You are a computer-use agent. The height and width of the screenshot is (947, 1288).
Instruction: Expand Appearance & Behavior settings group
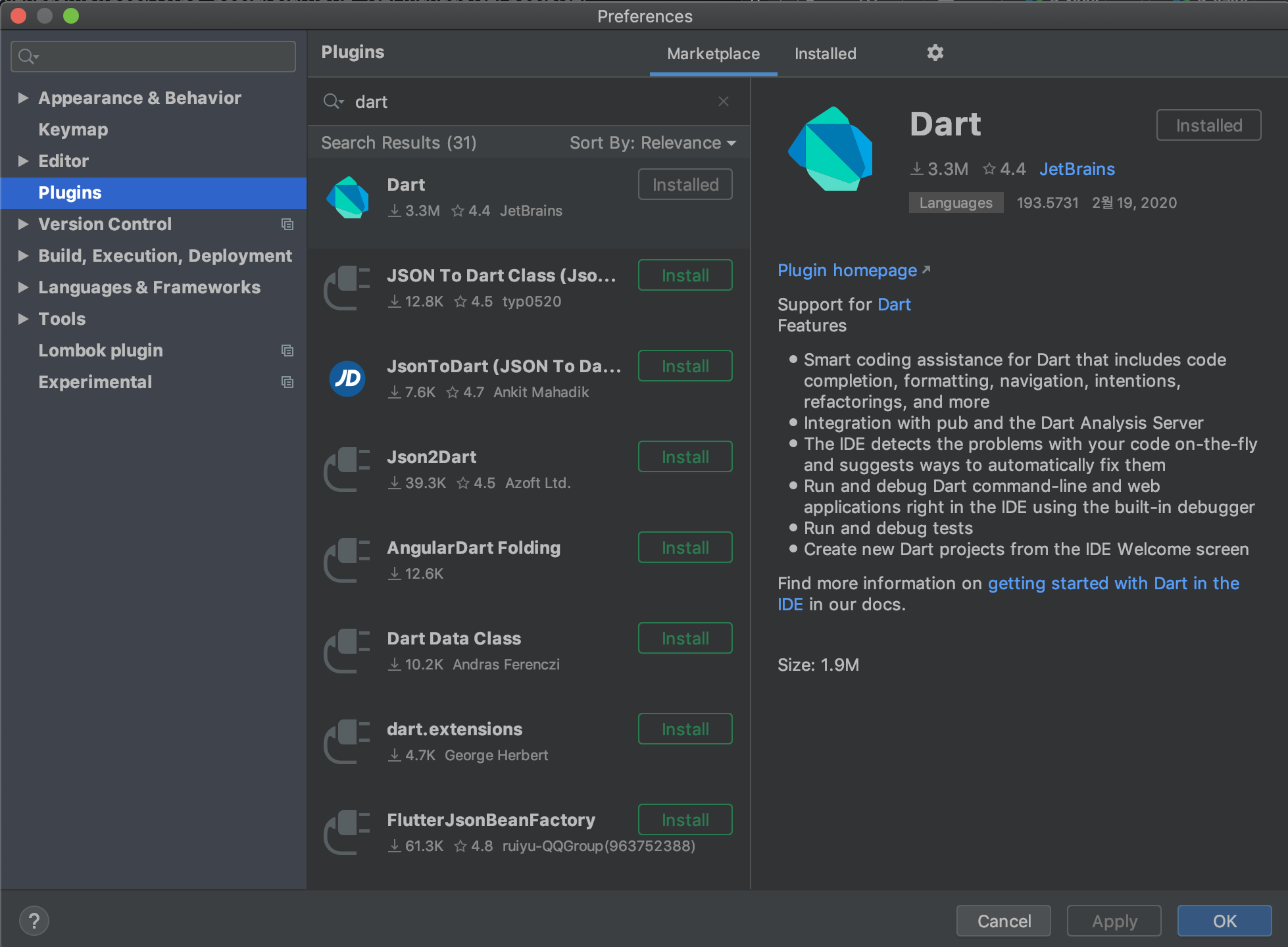[x=23, y=98]
